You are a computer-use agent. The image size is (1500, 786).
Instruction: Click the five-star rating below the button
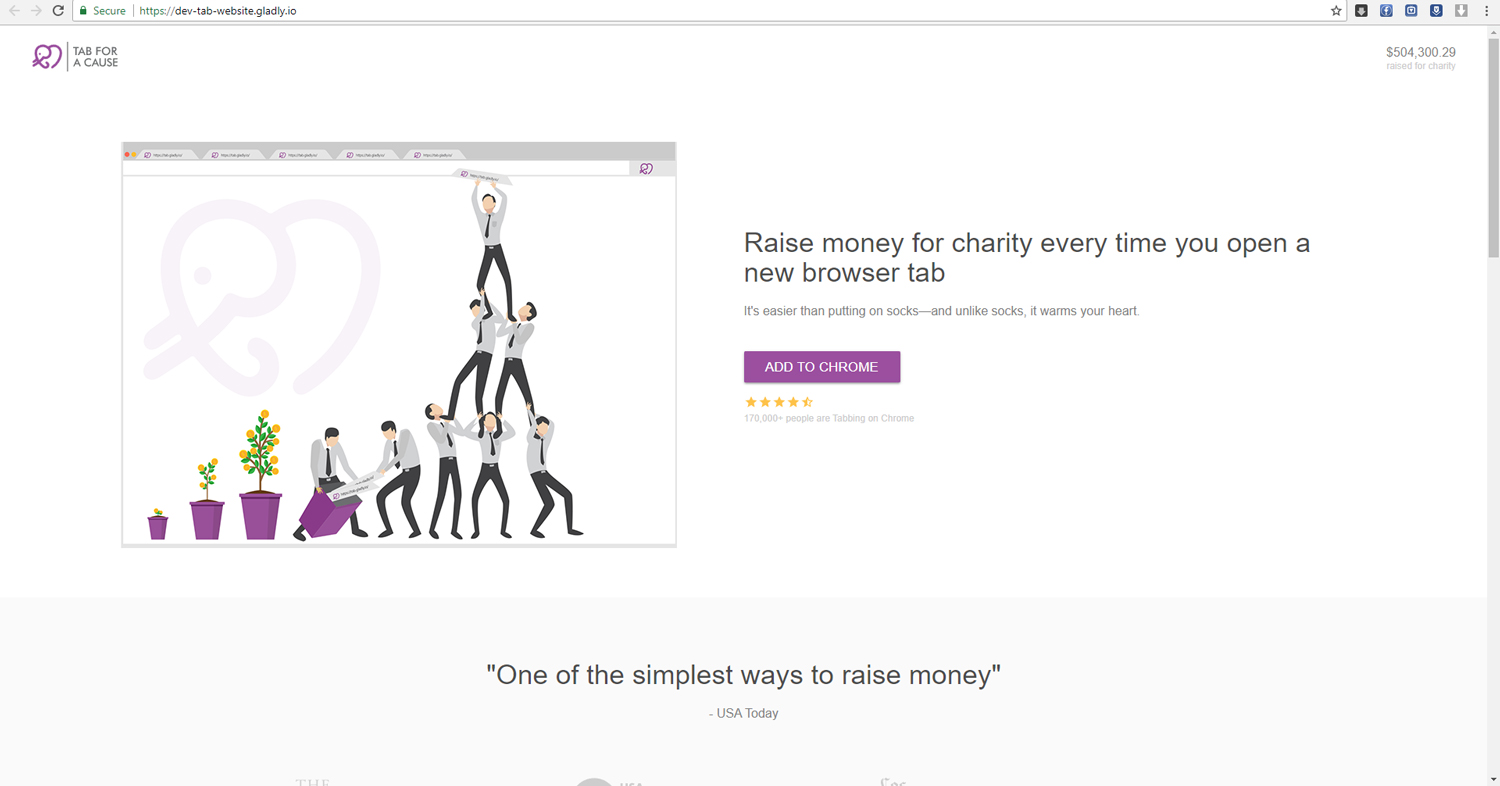pyautogui.click(x=779, y=402)
